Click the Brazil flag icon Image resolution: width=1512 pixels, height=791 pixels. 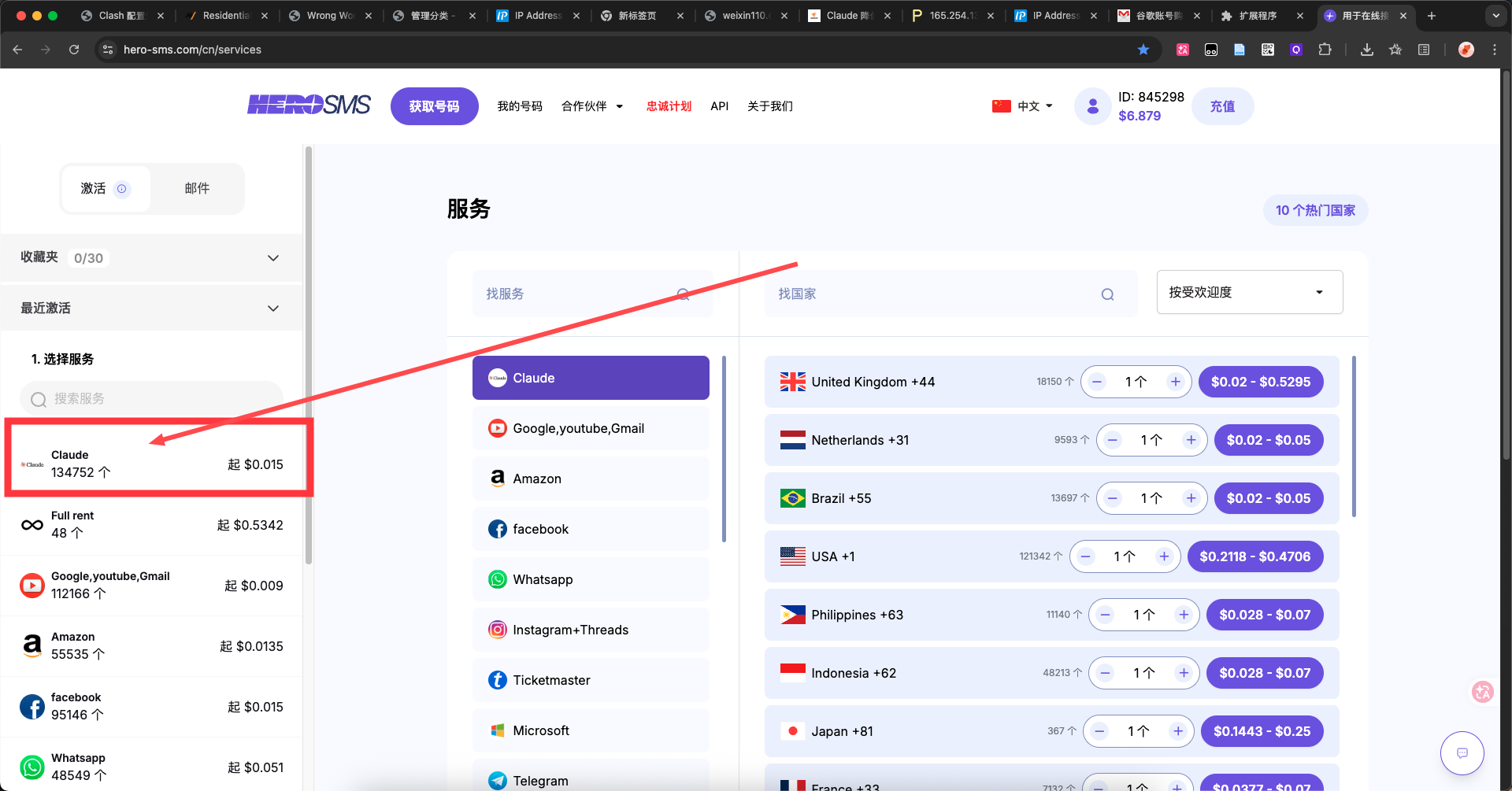pos(793,498)
